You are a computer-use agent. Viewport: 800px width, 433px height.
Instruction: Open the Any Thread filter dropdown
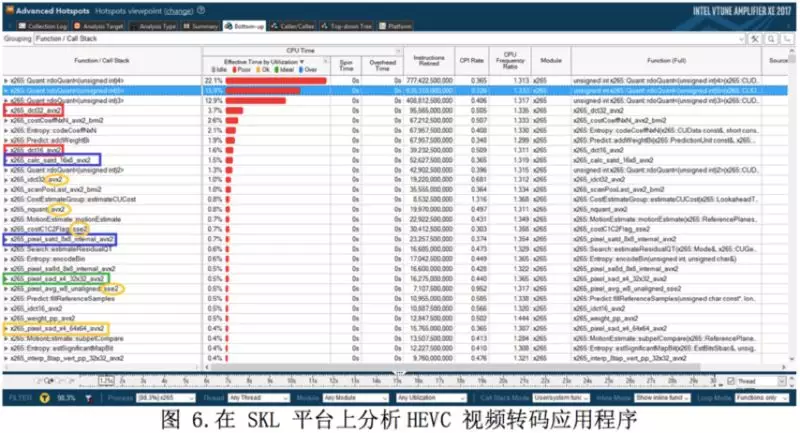click(x=259, y=398)
